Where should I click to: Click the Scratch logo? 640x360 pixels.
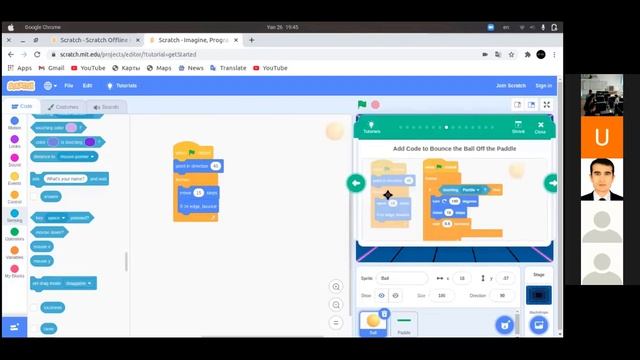pos(21,86)
